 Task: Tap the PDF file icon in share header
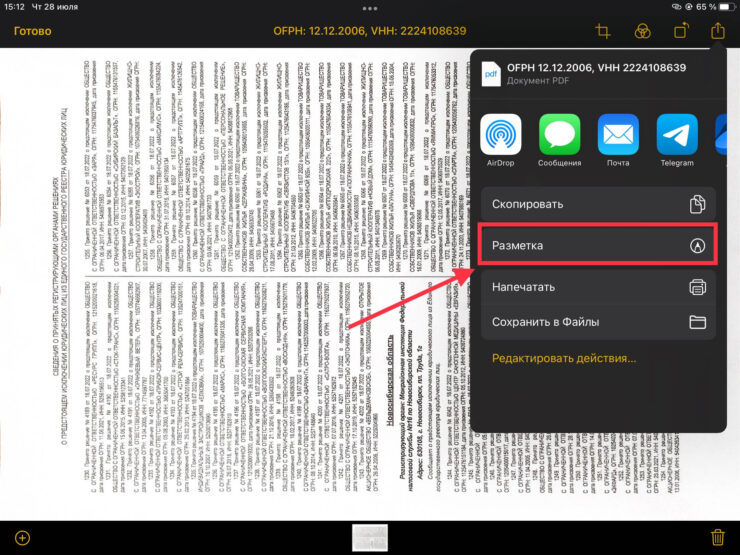pos(492,74)
